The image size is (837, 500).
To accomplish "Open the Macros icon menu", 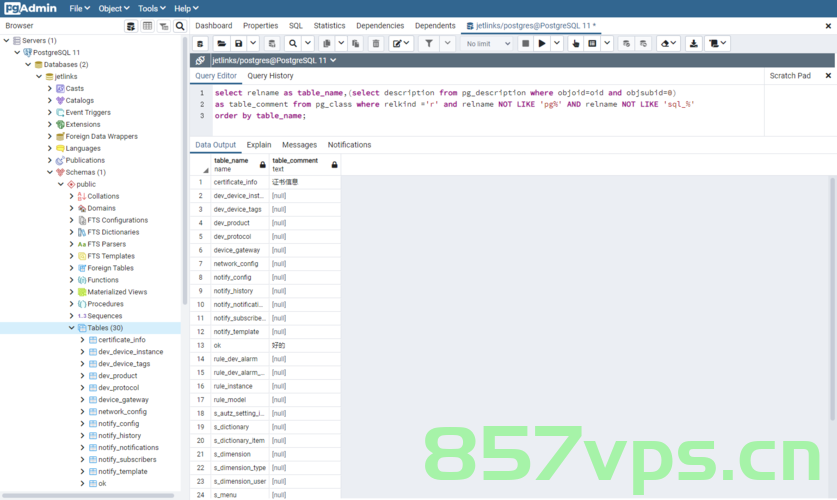I will pos(717,44).
